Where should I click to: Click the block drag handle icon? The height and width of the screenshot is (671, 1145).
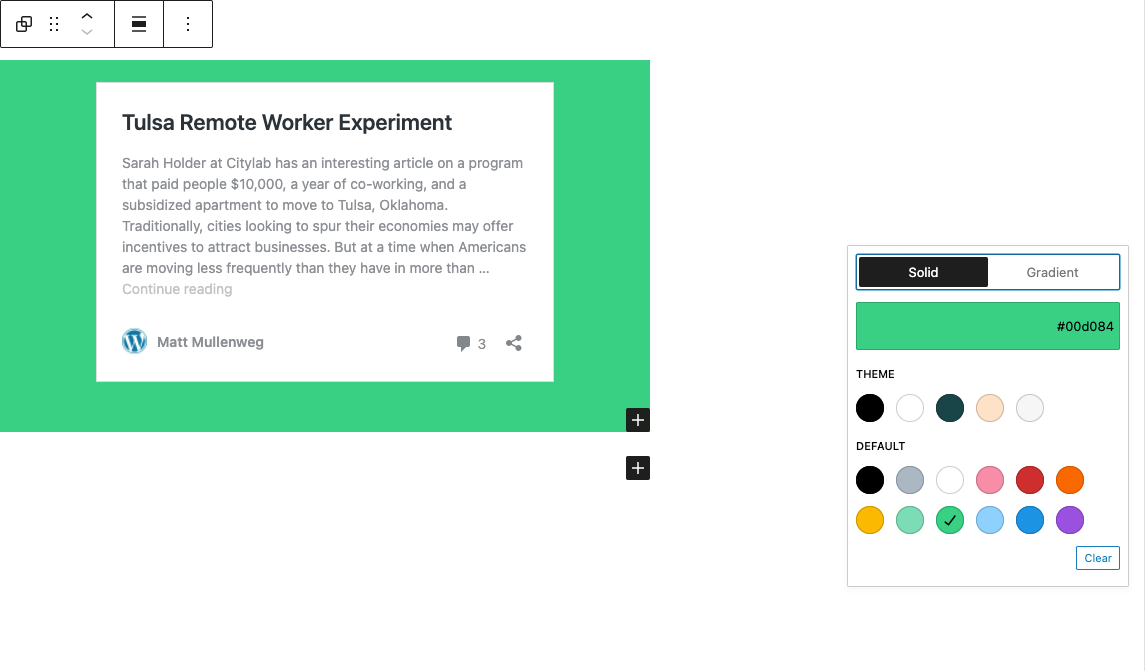[x=55, y=23]
